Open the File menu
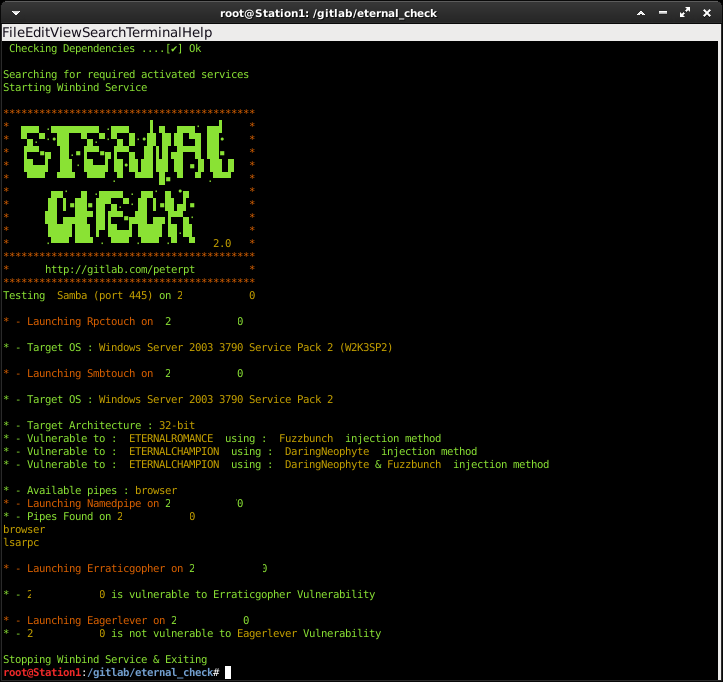The height and width of the screenshot is (682, 723). 13,32
